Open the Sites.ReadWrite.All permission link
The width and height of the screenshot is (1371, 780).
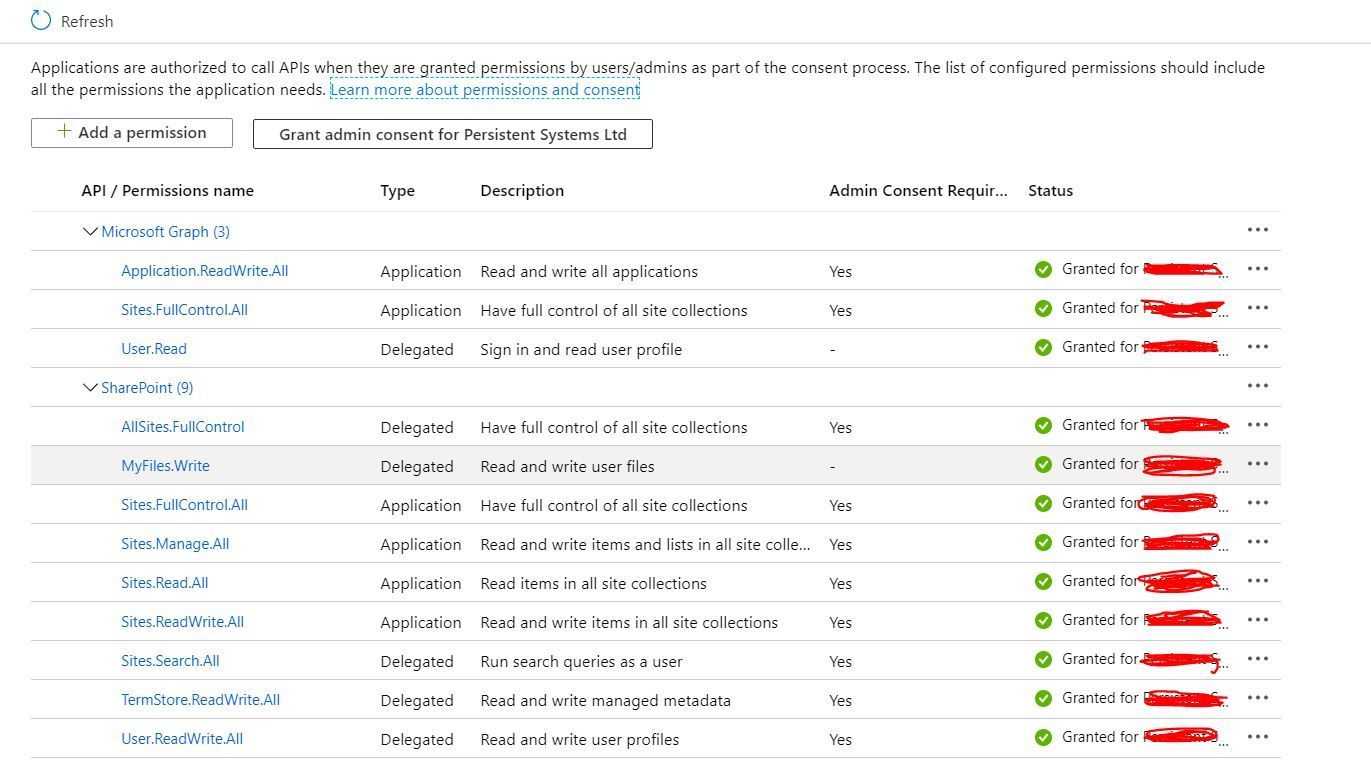tap(182, 621)
